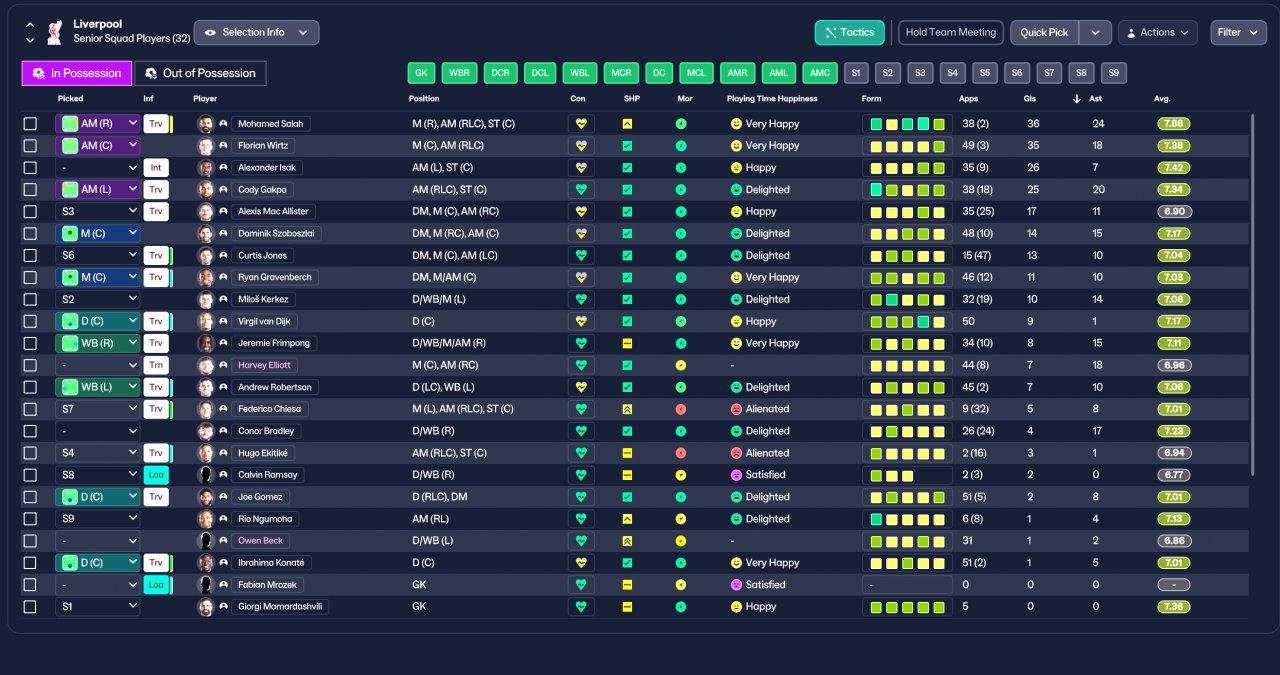Click Mohamed Salah's sharpness arrow icon

click(x=627, y=124)
